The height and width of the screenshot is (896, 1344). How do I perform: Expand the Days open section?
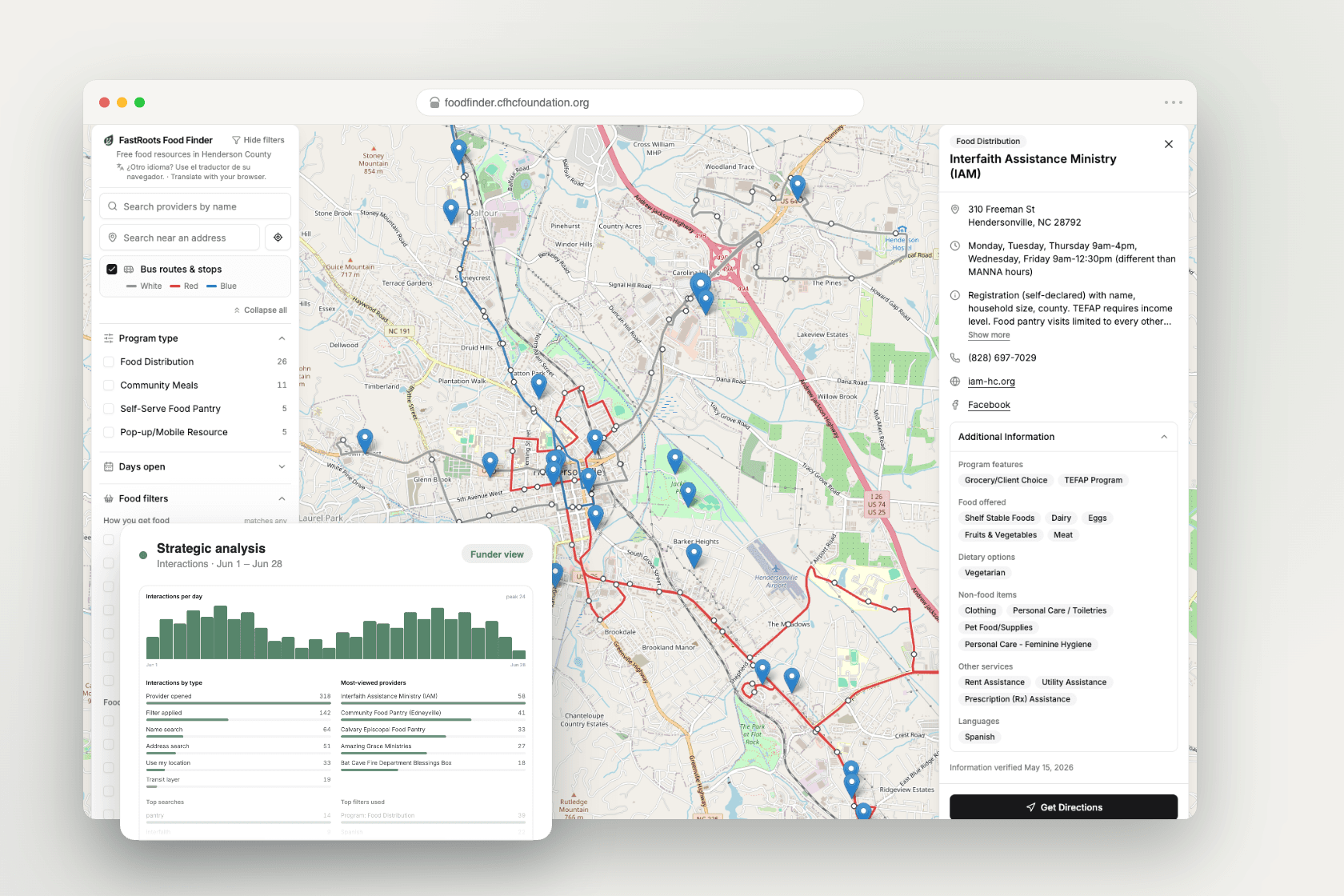click(282, 466)
